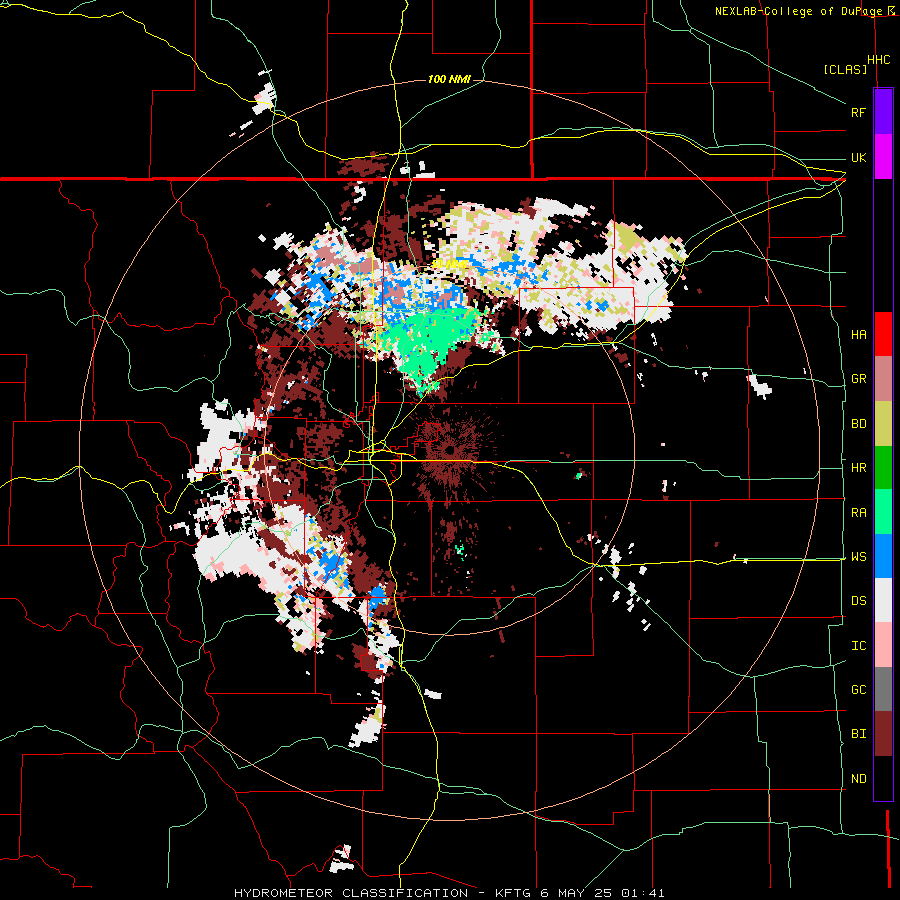Click the 6 MAY 25 date text
The width and height of the screenshot is (900, 900).
578,893
